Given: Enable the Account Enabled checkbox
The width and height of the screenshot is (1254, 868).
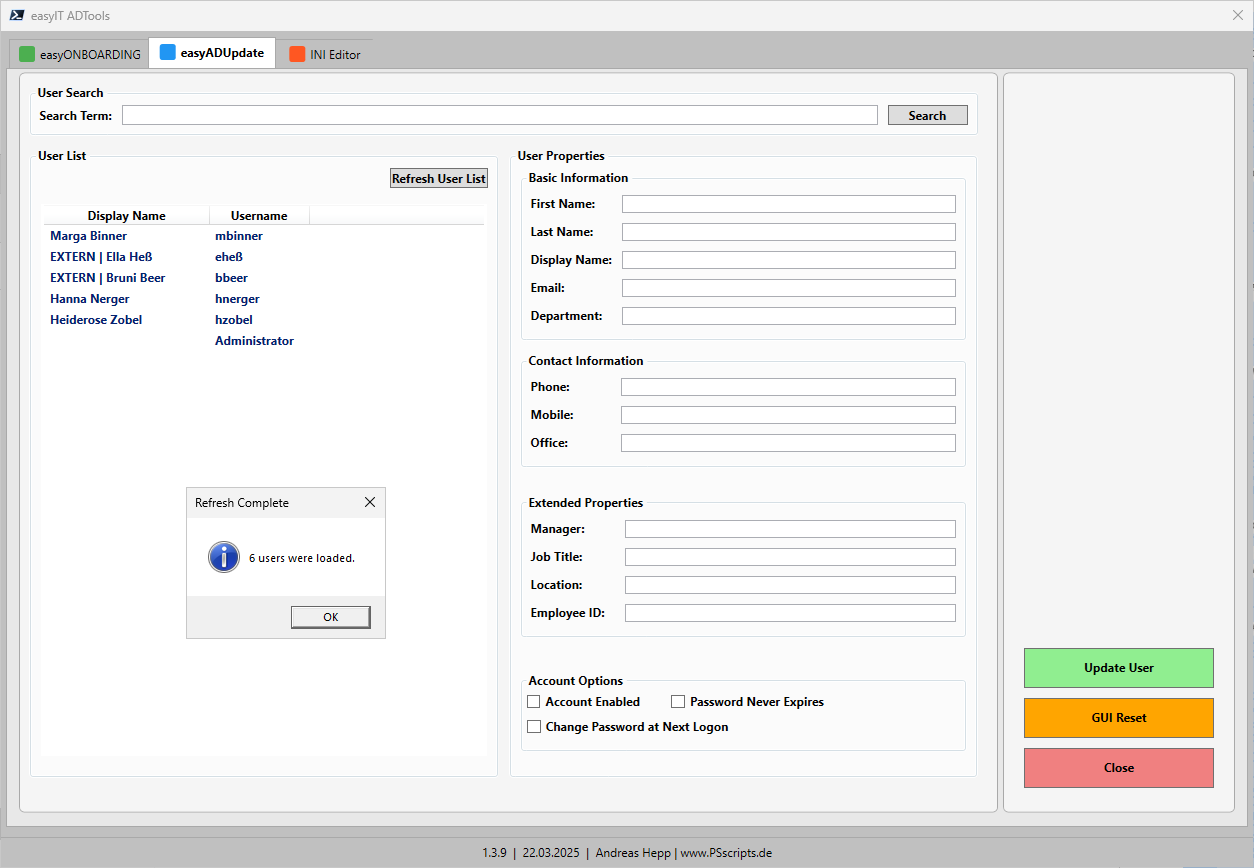Looking at the screenshot, I should 534,701.
